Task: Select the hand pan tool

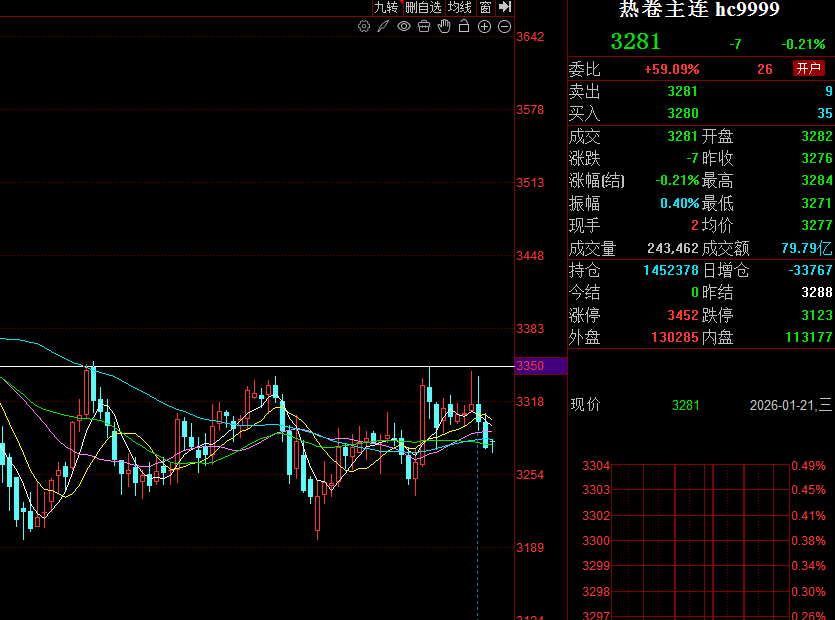Action: pyautogui.click(x=444, y=26)
